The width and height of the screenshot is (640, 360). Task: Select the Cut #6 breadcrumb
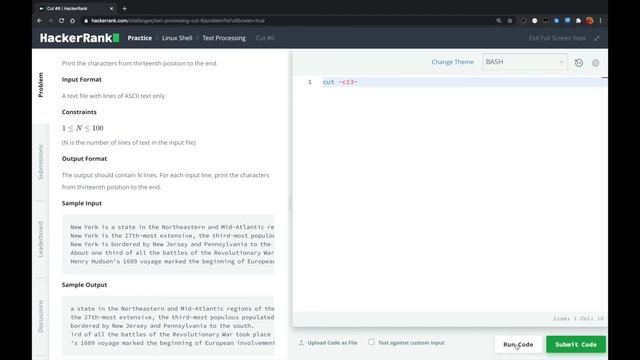coord(265,38)
